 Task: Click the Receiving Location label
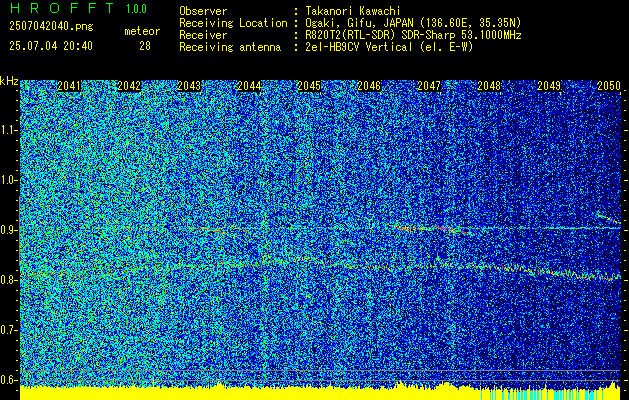[x=233, y=23]
